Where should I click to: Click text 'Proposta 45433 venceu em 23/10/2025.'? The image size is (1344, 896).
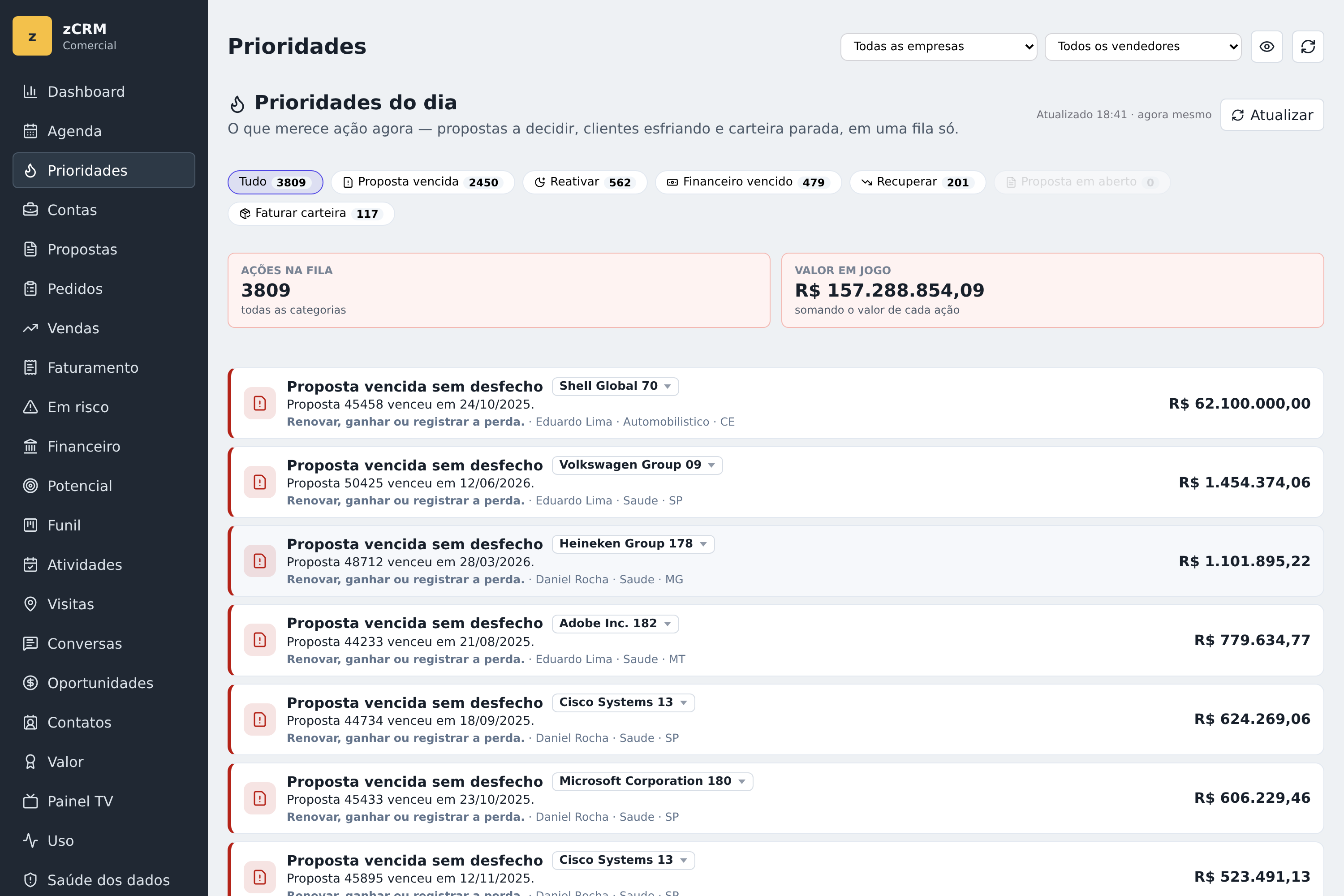click(410, 799)
